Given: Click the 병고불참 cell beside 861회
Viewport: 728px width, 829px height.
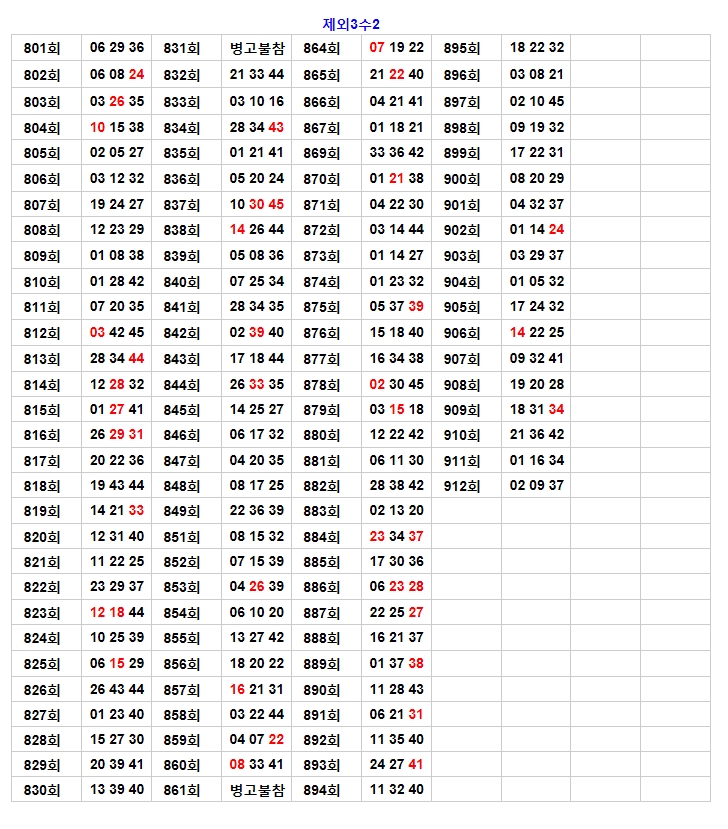Looking at the screenshot, I should [x=256, y=790].
